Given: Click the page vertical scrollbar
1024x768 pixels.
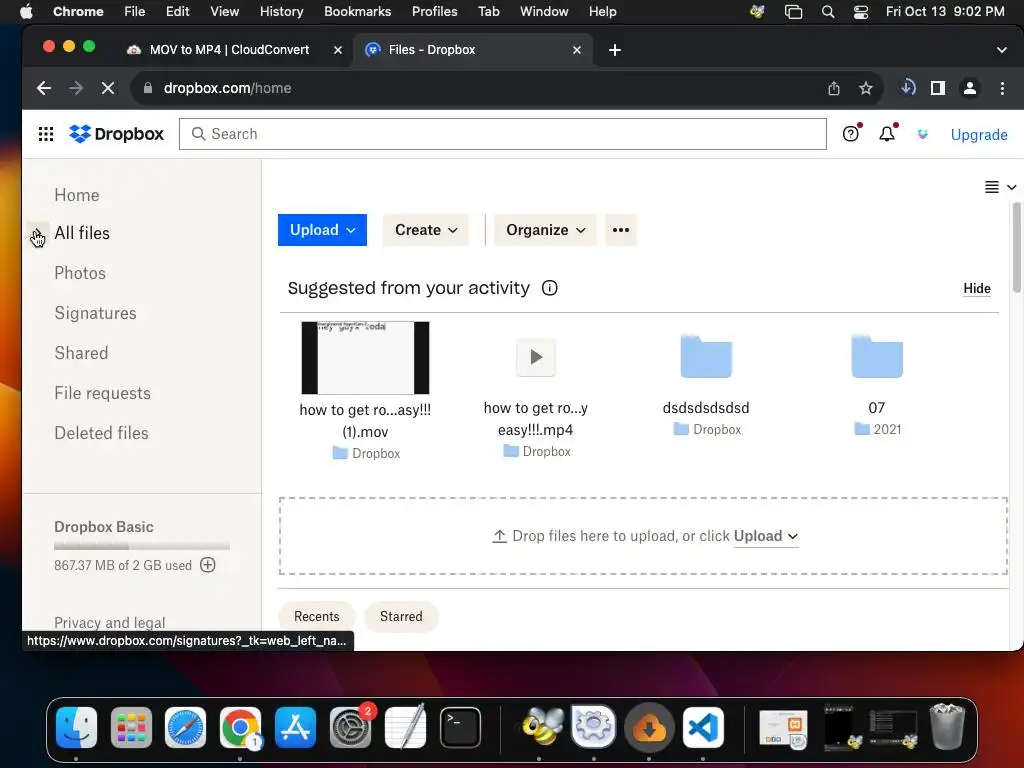Looking at the screenshot, I should 1016,248.
